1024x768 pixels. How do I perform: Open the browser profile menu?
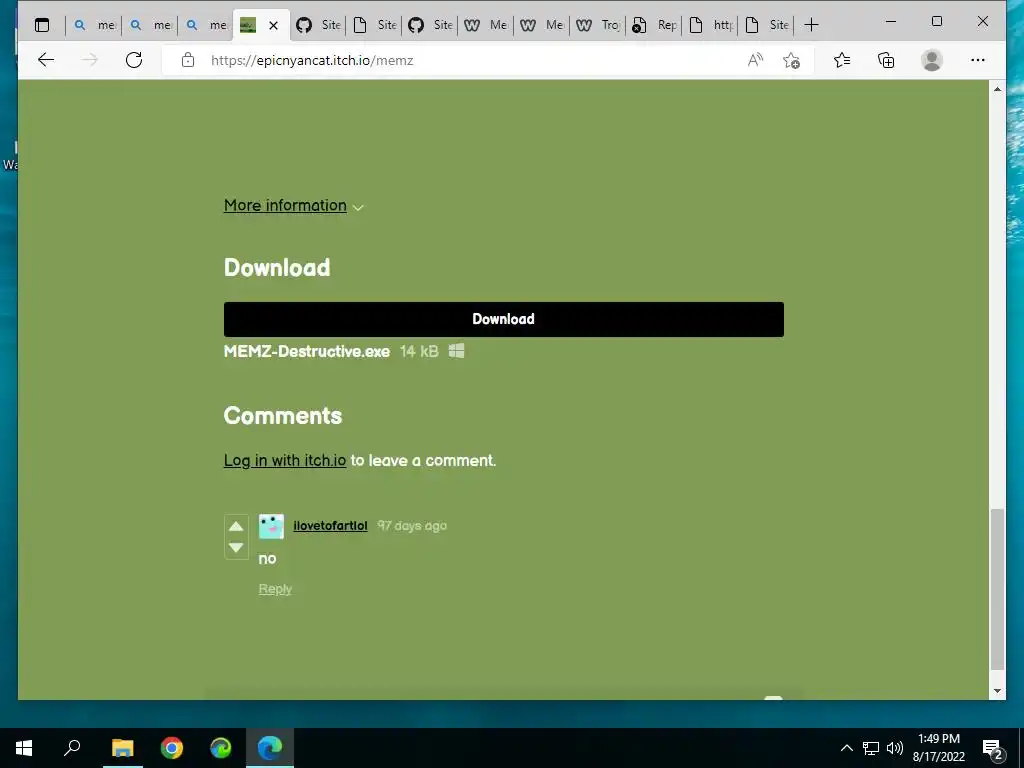coord(932,60)
